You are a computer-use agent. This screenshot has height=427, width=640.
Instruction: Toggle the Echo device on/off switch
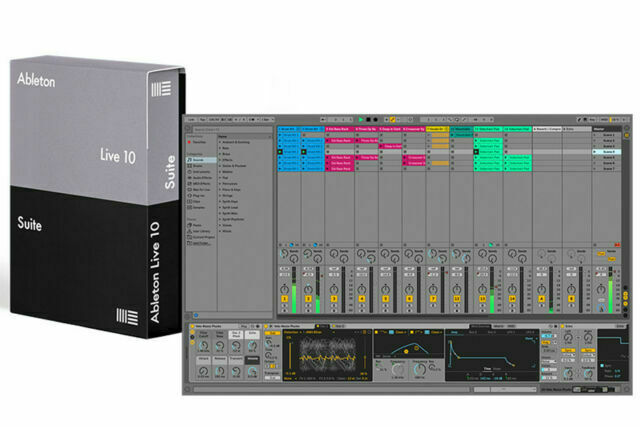coord(563,326)
